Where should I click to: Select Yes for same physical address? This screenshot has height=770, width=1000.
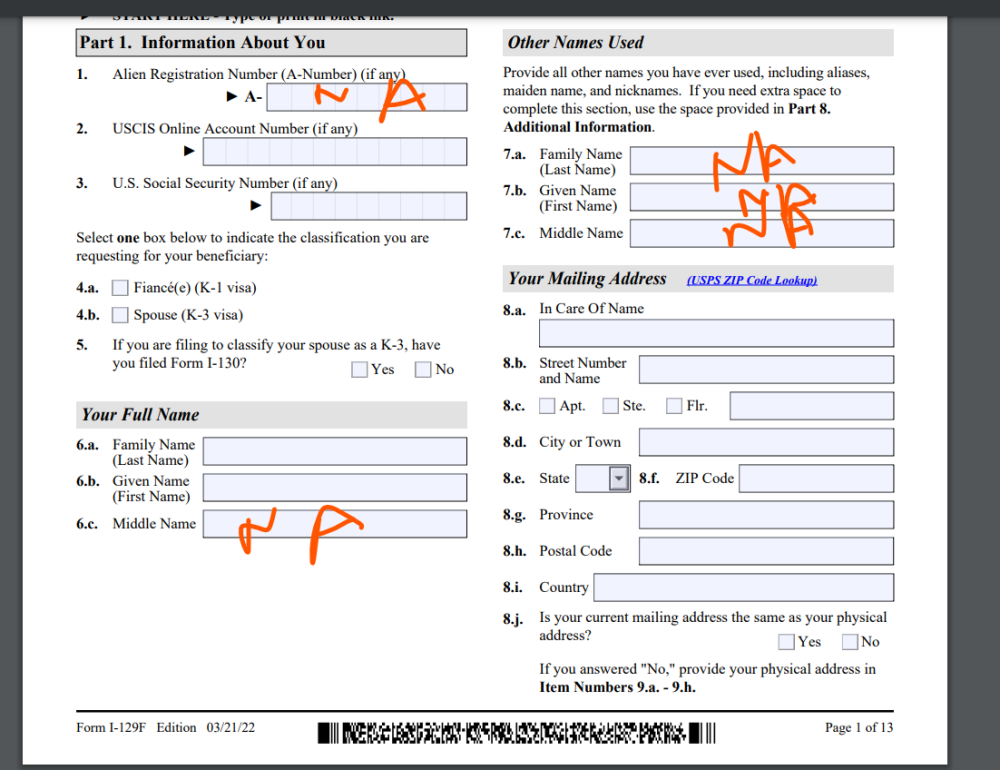tap(786, 642)
